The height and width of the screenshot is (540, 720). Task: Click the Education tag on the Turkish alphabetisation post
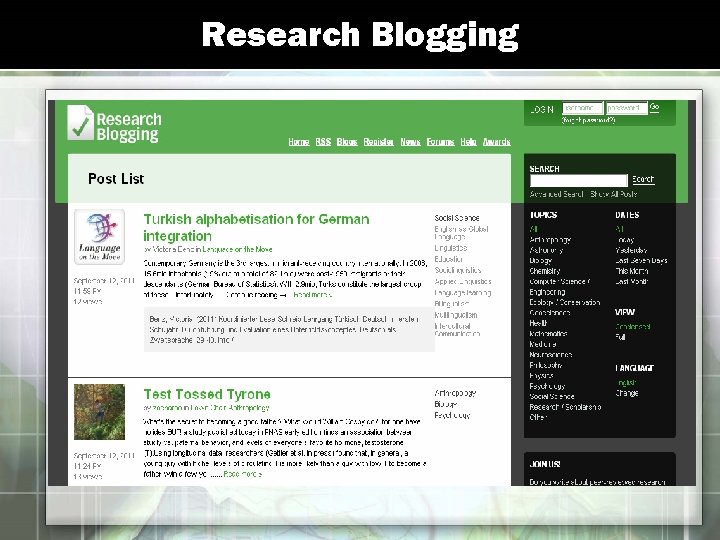coord(449,259)
